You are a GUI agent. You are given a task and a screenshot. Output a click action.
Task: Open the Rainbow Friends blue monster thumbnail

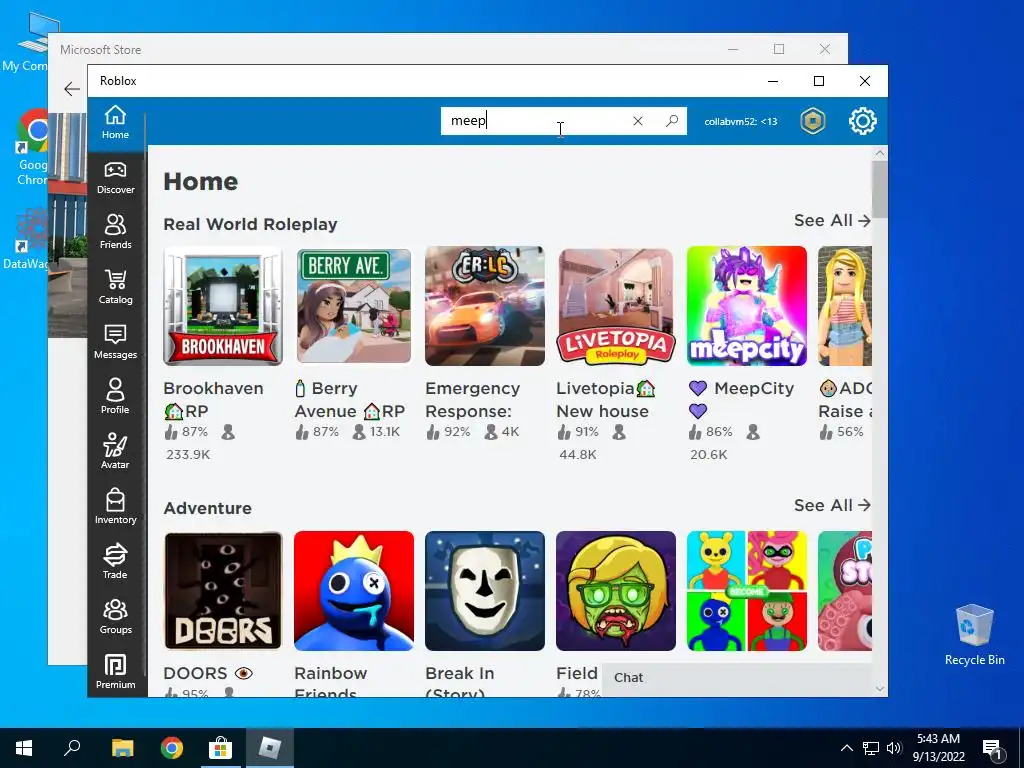pyautogui.click(x=354, y=591)
